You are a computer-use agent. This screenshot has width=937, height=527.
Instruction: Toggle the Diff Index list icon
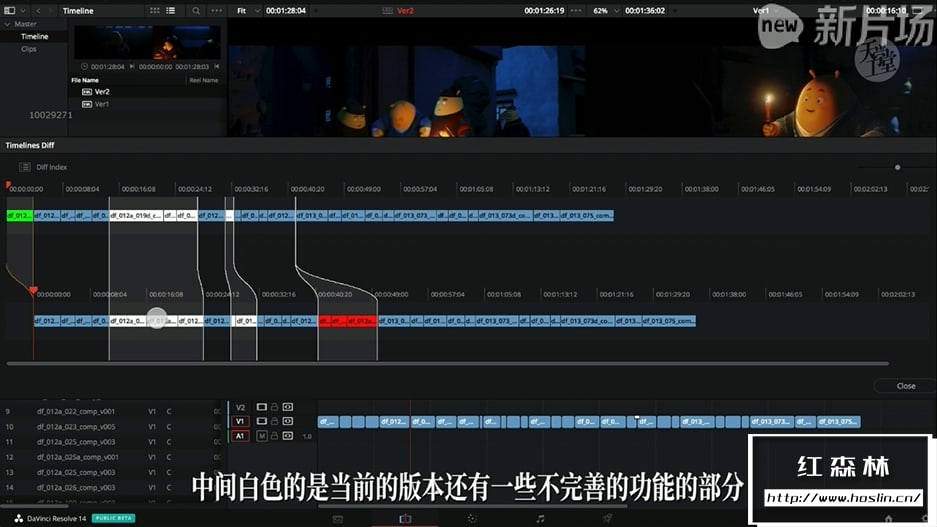point(25,167)
